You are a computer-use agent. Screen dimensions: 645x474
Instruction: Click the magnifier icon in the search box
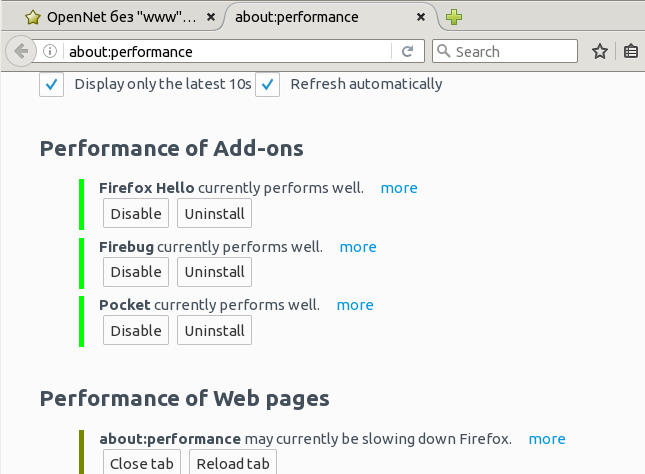[444, 51]
